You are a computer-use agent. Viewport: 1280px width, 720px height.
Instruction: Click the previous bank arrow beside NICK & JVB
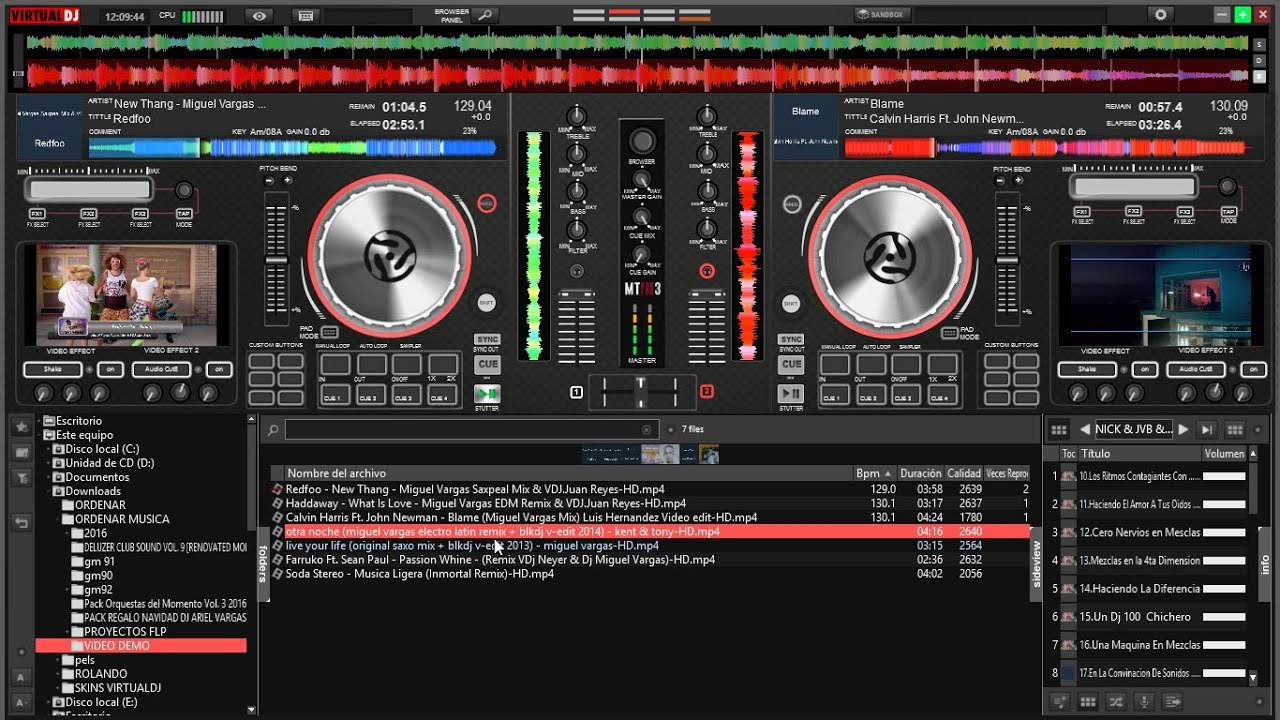(1085, 430)
